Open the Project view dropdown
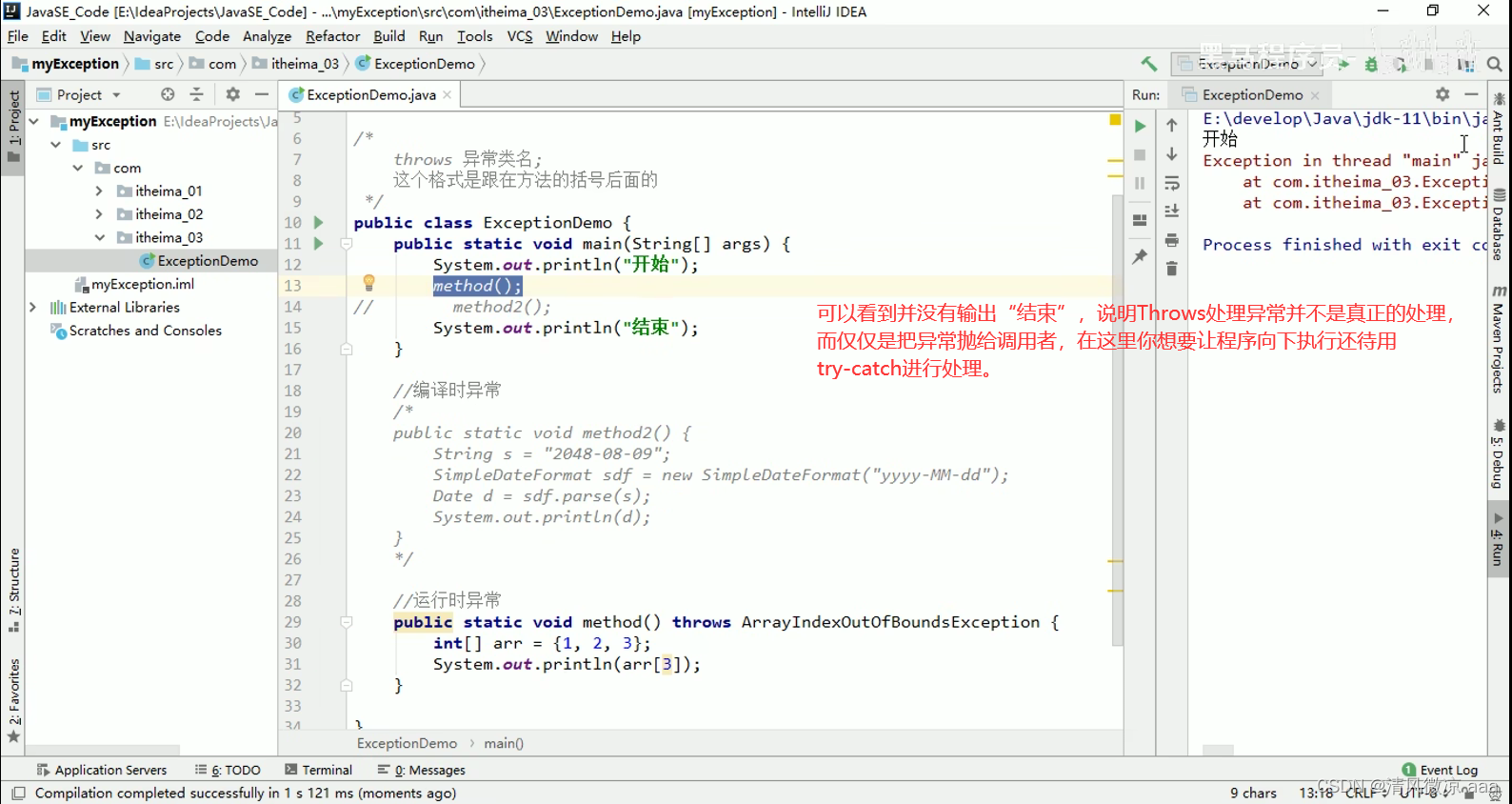 click(79, 94)
